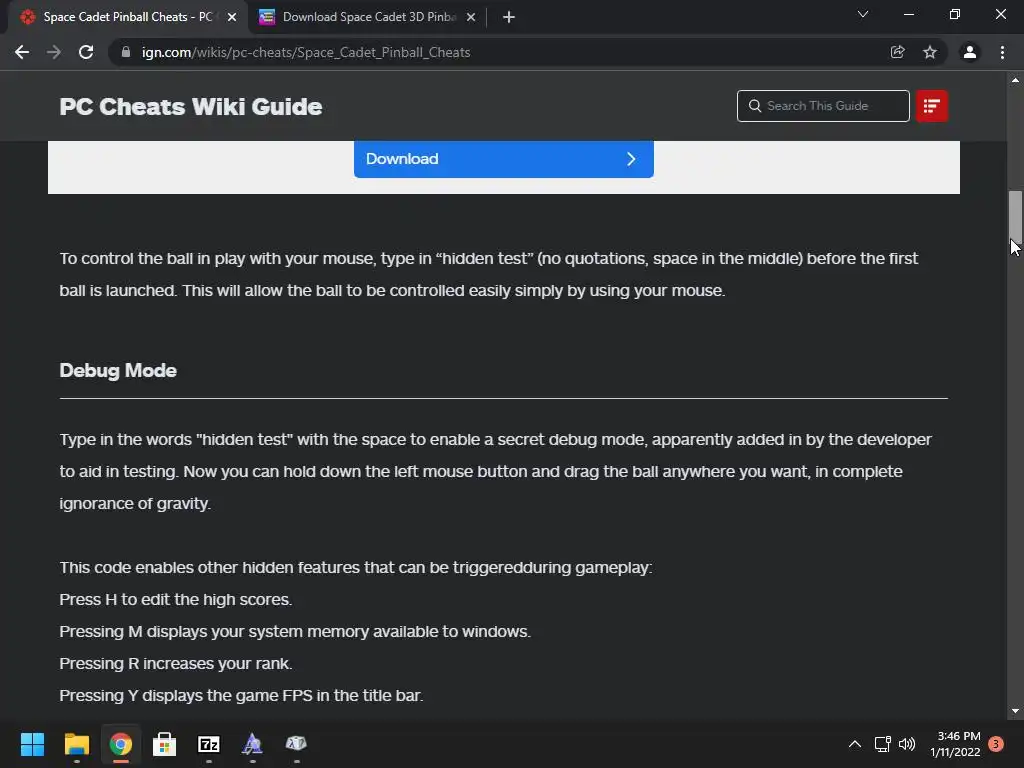Open the tab search dropdown arrow
The image size is (1024, 768).
(862, 14)
